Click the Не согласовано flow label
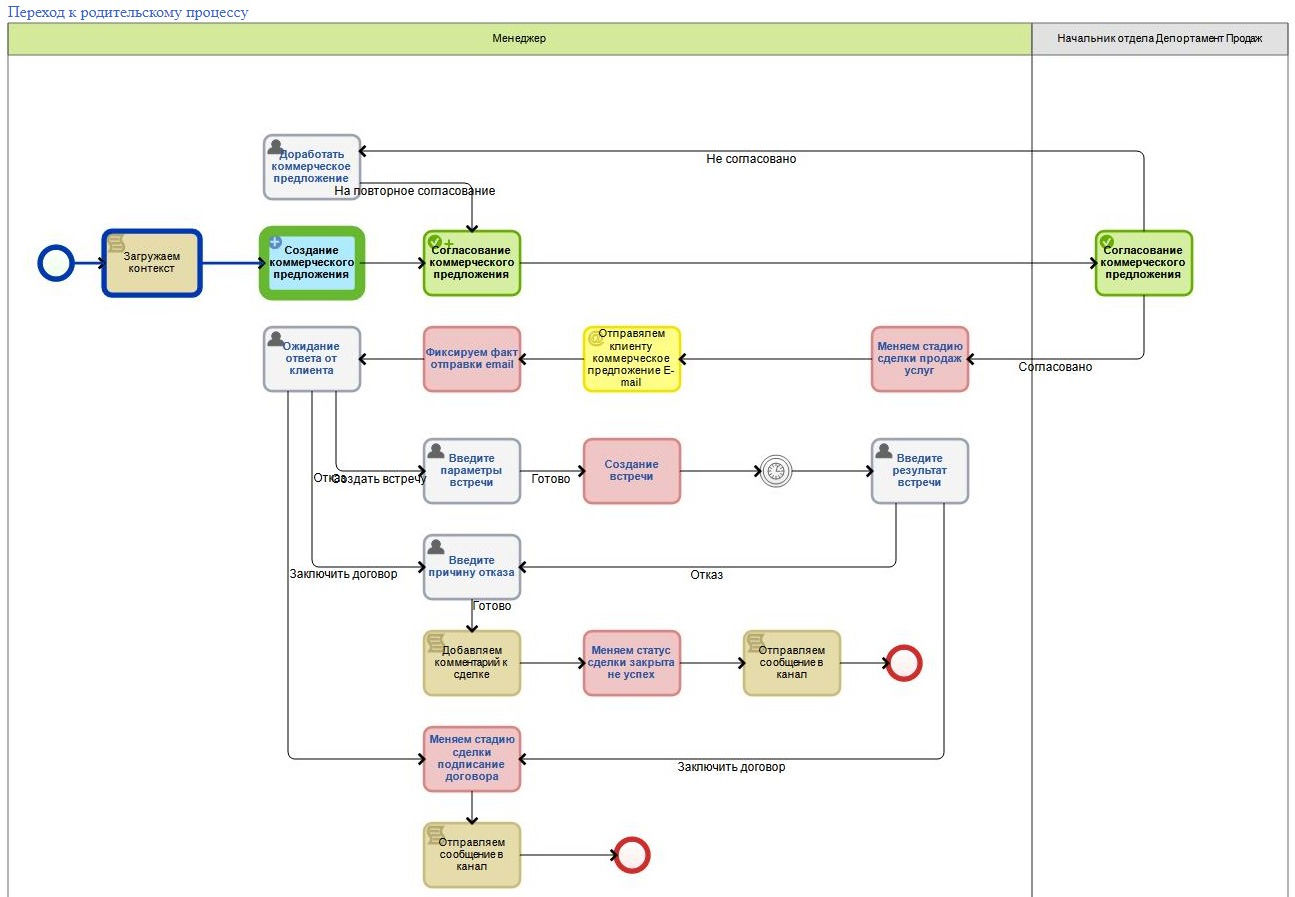 tap(751, 159)
